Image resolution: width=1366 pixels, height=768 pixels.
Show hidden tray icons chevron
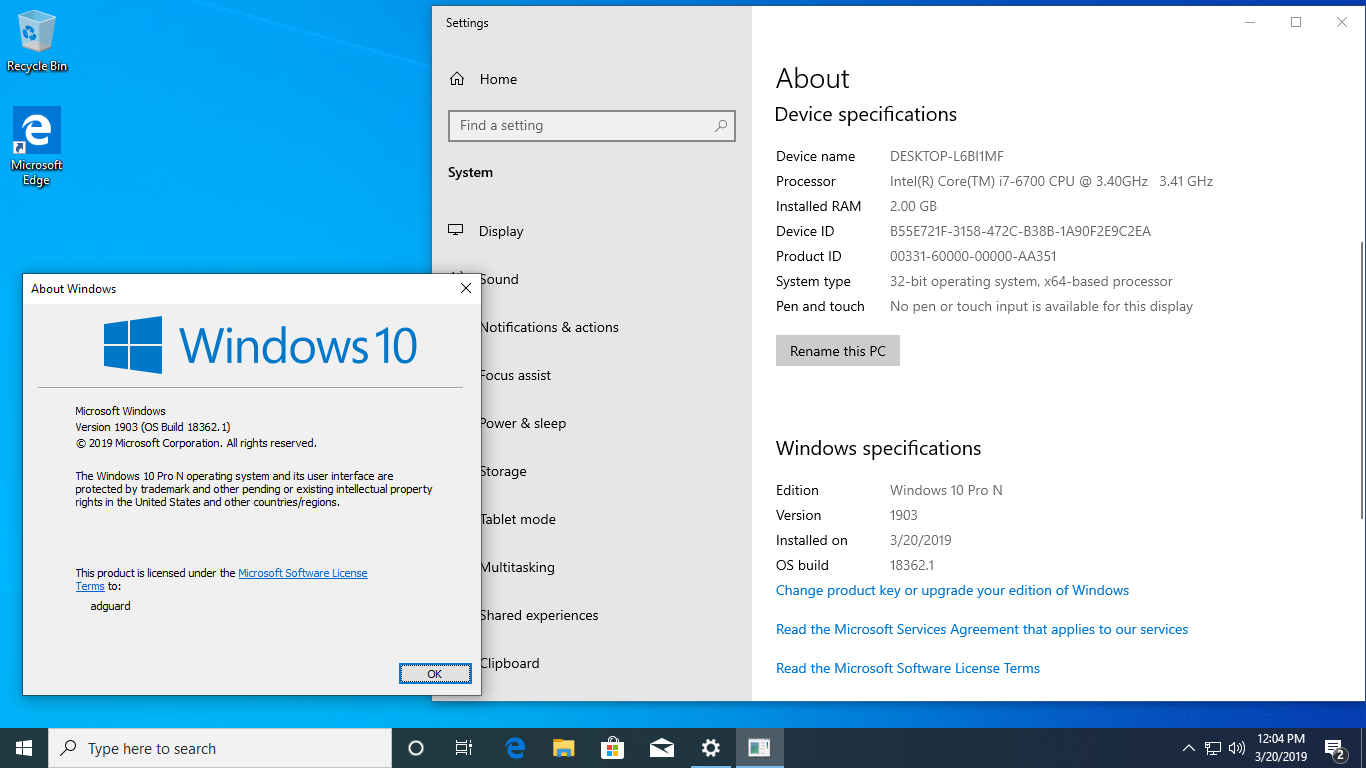pos(1188,748)
